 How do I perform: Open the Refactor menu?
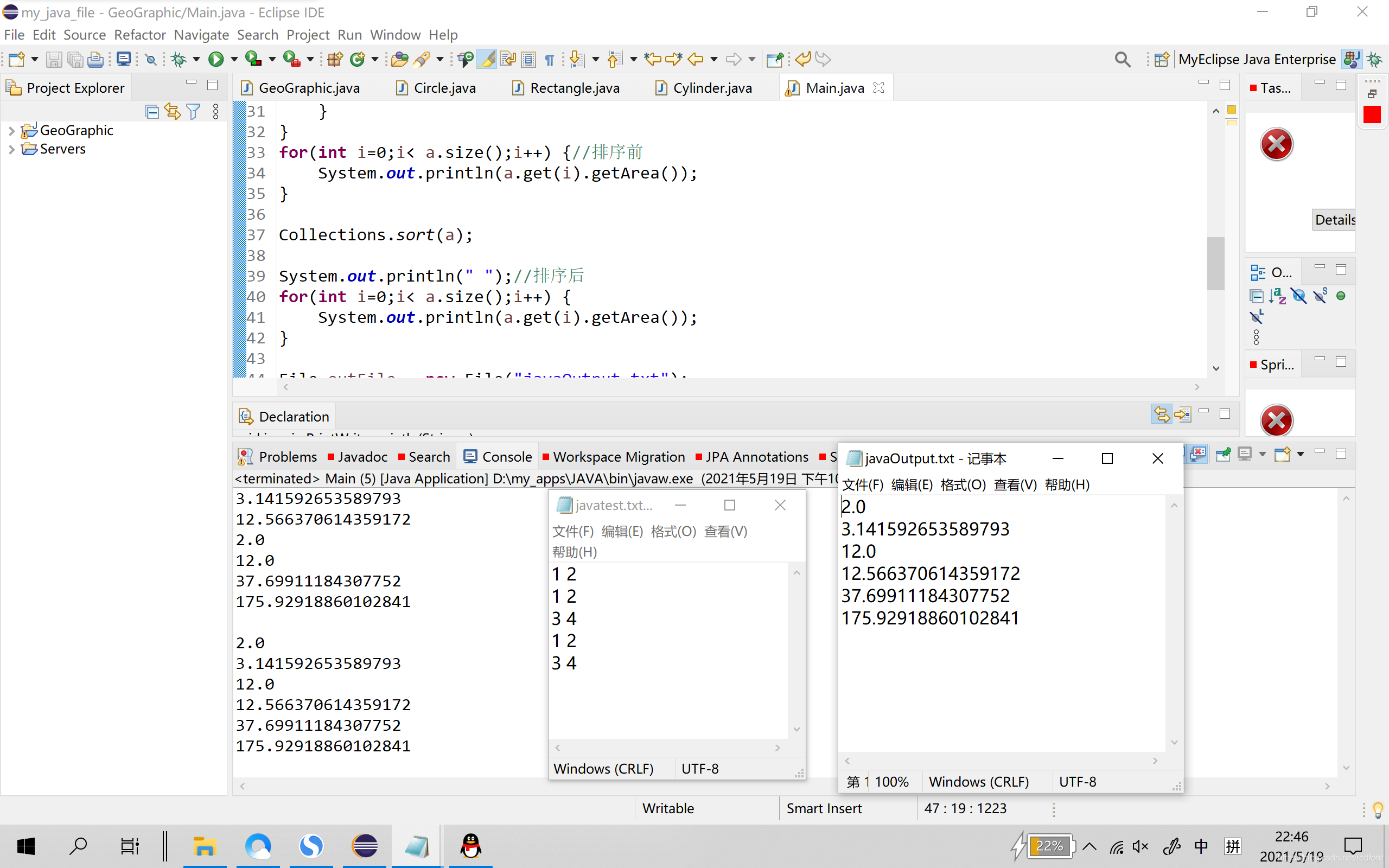139,35
